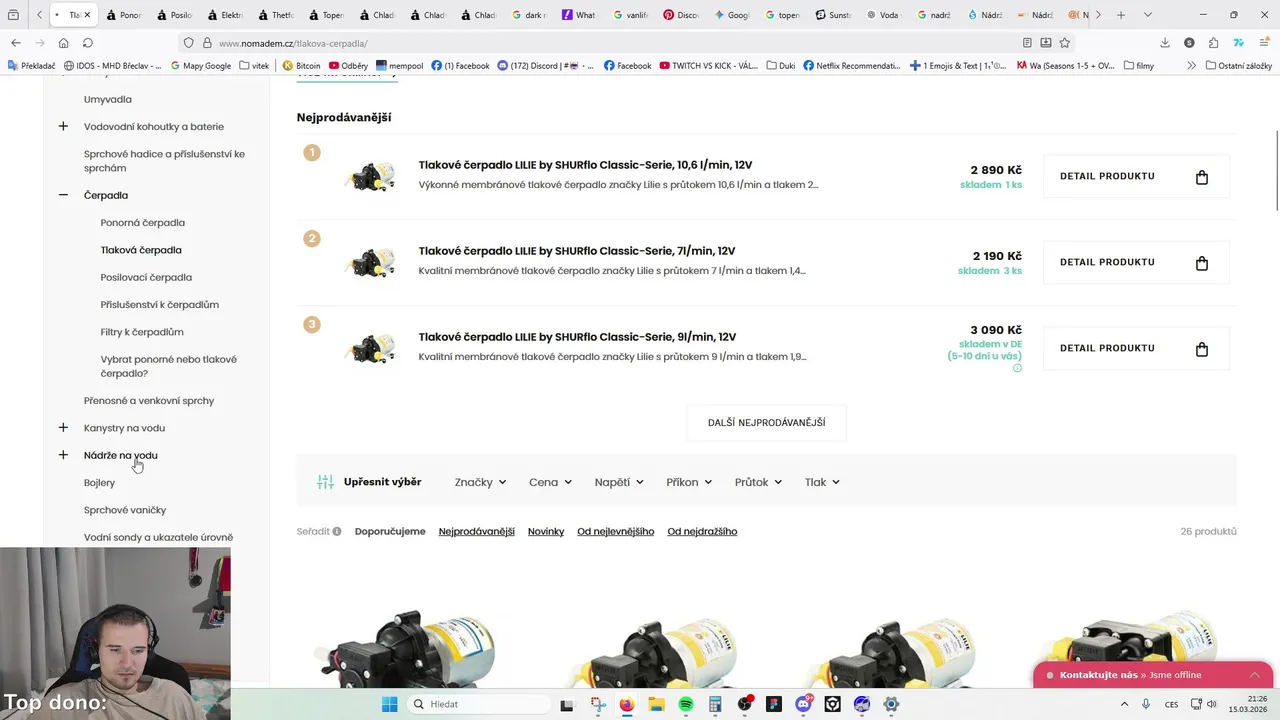1280x720 pixels.
Task: Expand Vodovodní kohoutky a baterie category
Action: (x=63, y=126)
